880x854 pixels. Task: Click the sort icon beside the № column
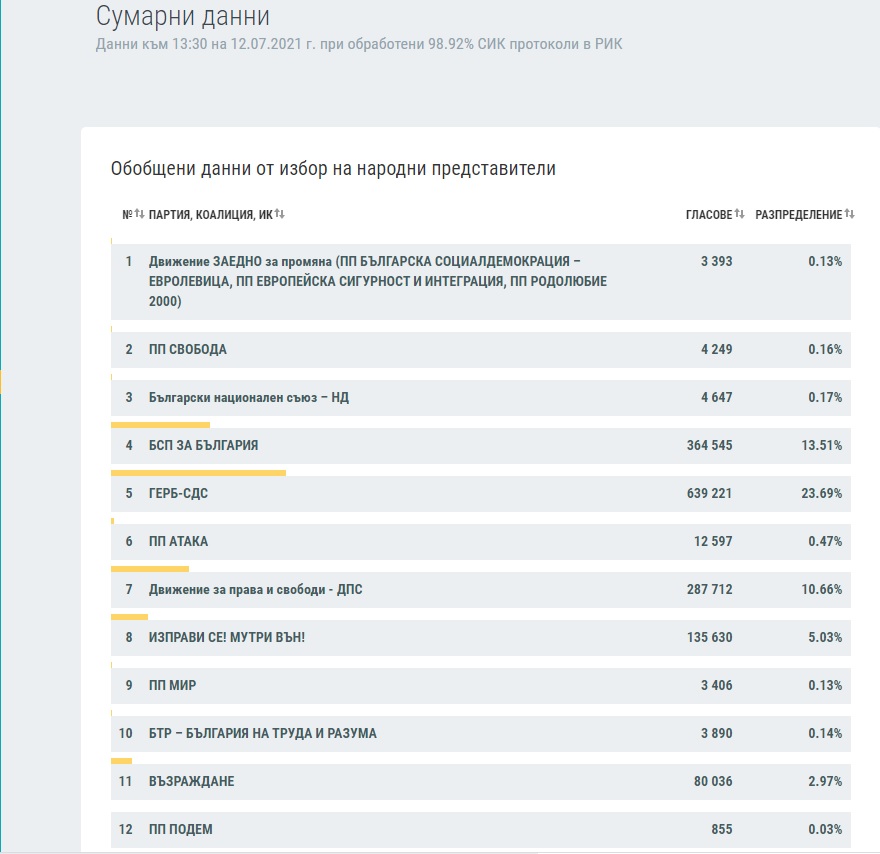139,215
